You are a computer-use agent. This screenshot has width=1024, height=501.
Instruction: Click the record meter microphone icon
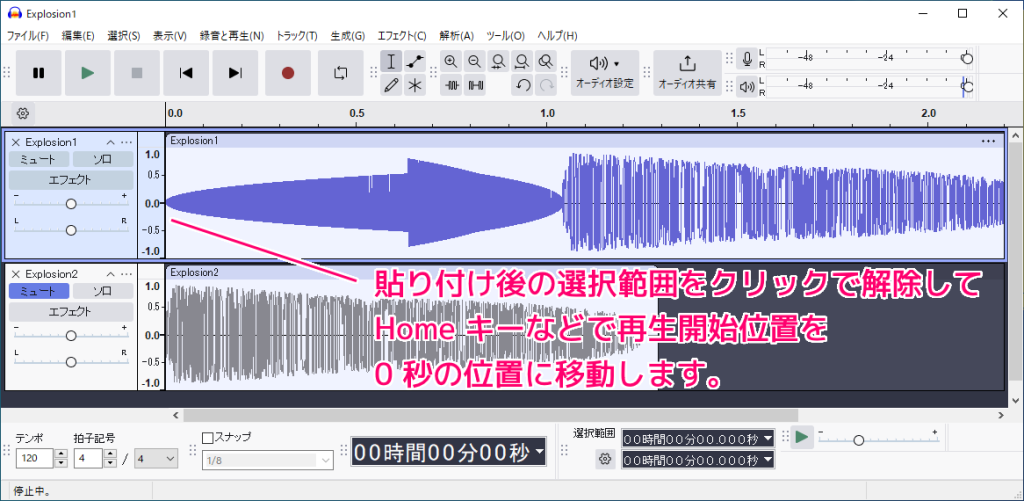tap(747, 59)
